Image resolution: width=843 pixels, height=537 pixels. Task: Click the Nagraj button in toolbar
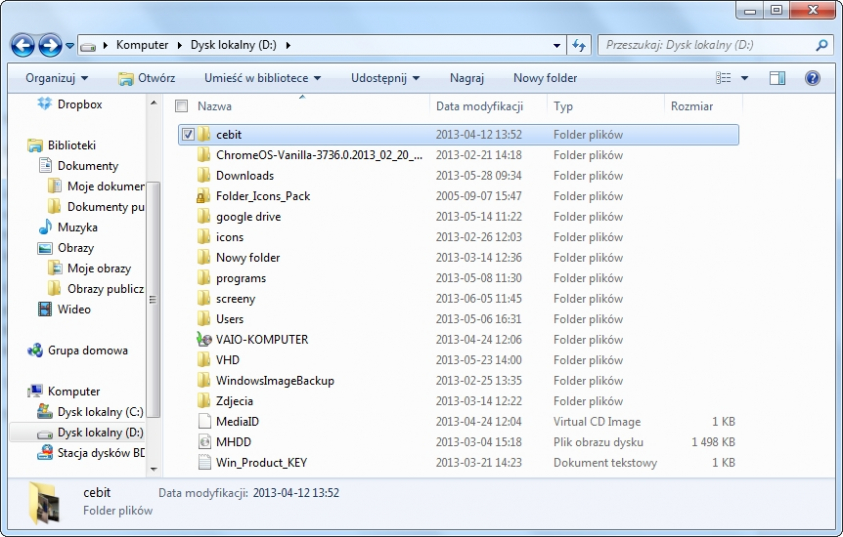[467, 78]
